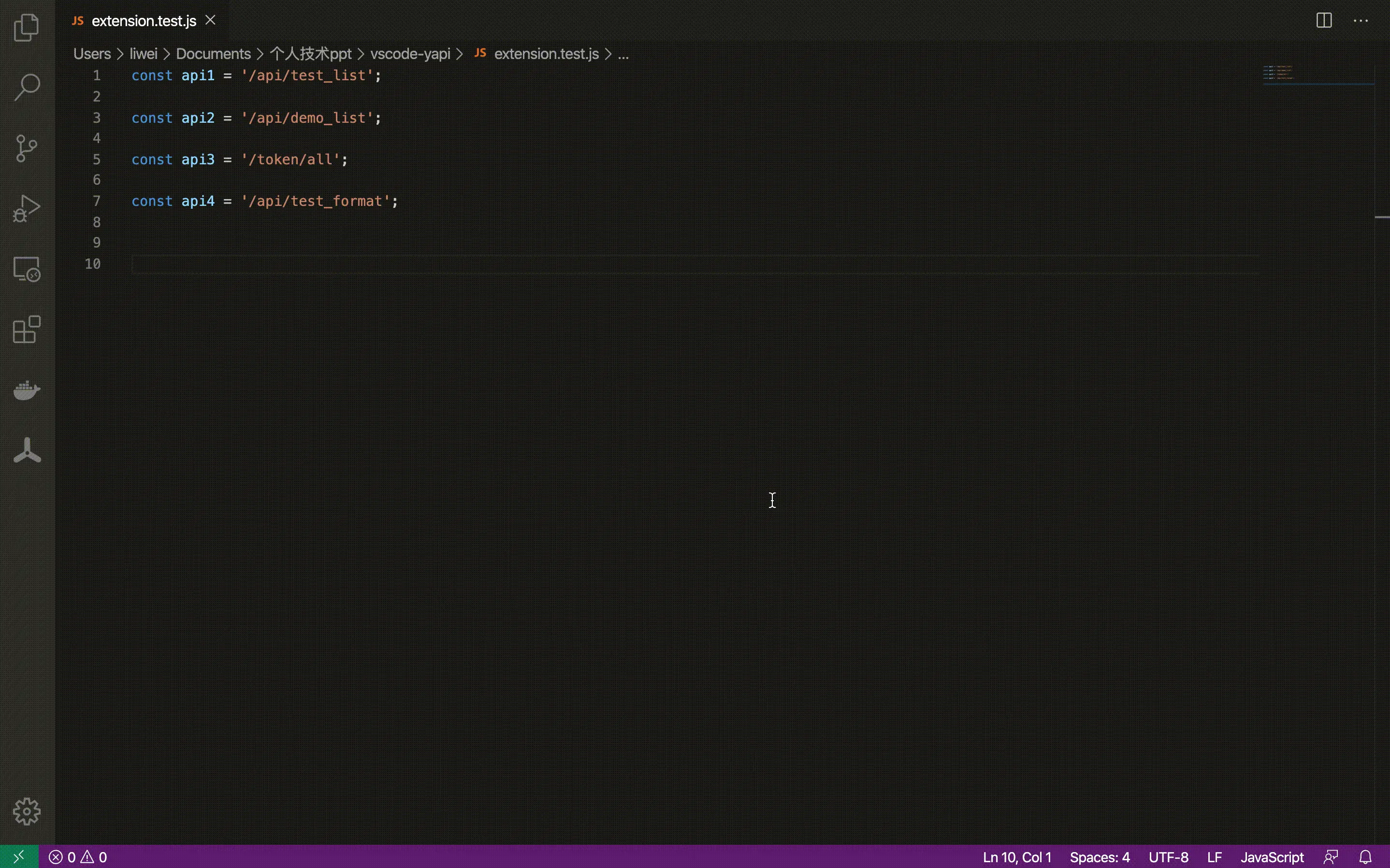1390x868 pixels.
Task: Open the Search view in the activity bar
Action: point(27,88)
